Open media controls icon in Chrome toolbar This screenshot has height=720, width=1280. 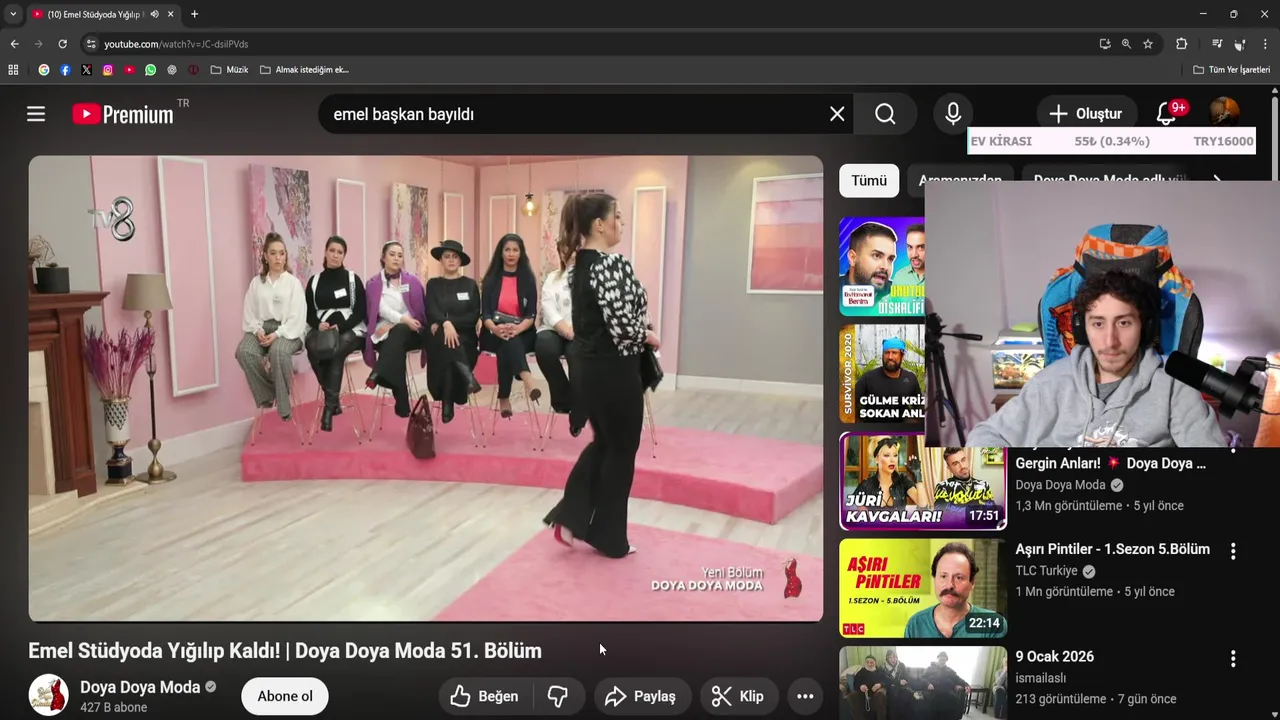click(1217, 44)
